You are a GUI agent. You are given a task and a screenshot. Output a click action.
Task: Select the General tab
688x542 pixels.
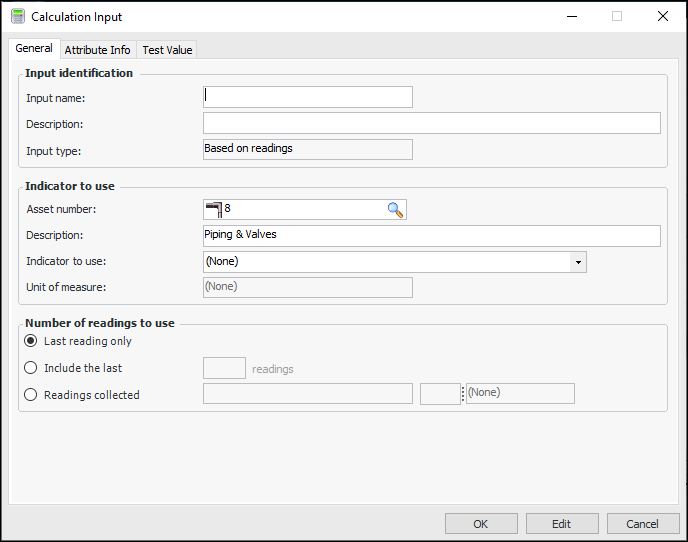click(34, 49)
